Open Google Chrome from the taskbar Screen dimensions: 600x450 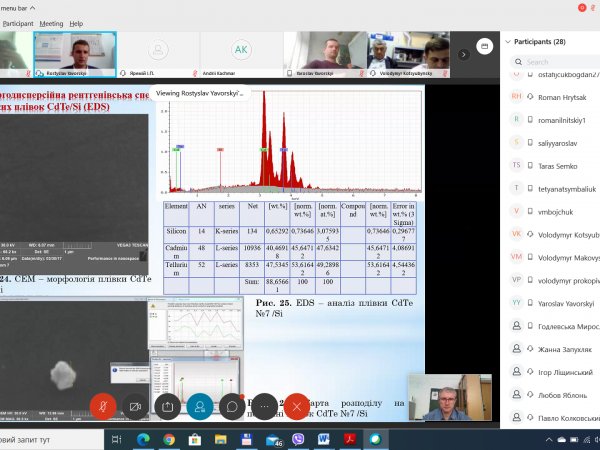168,439
